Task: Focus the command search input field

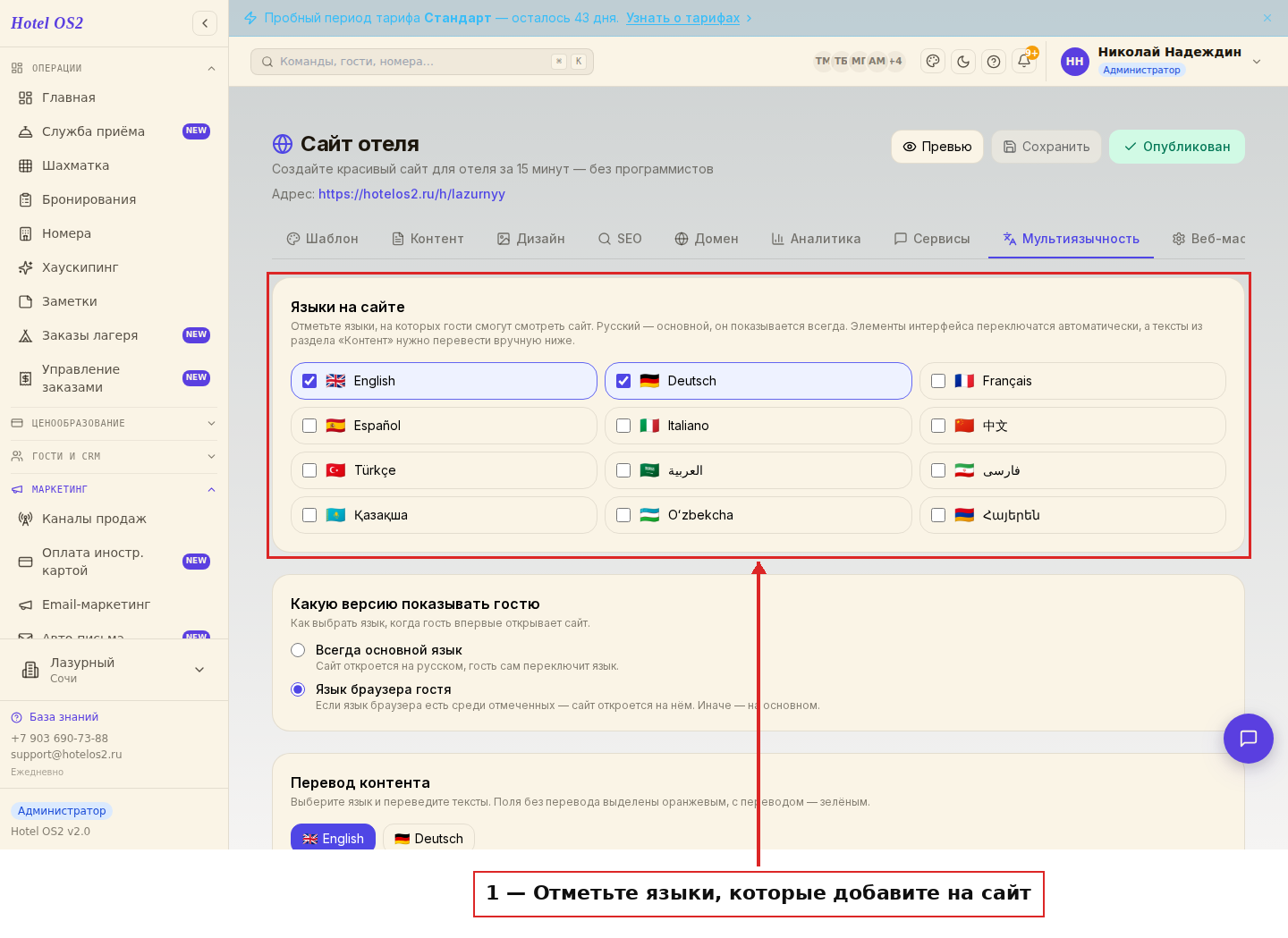Action: point(422,62)
